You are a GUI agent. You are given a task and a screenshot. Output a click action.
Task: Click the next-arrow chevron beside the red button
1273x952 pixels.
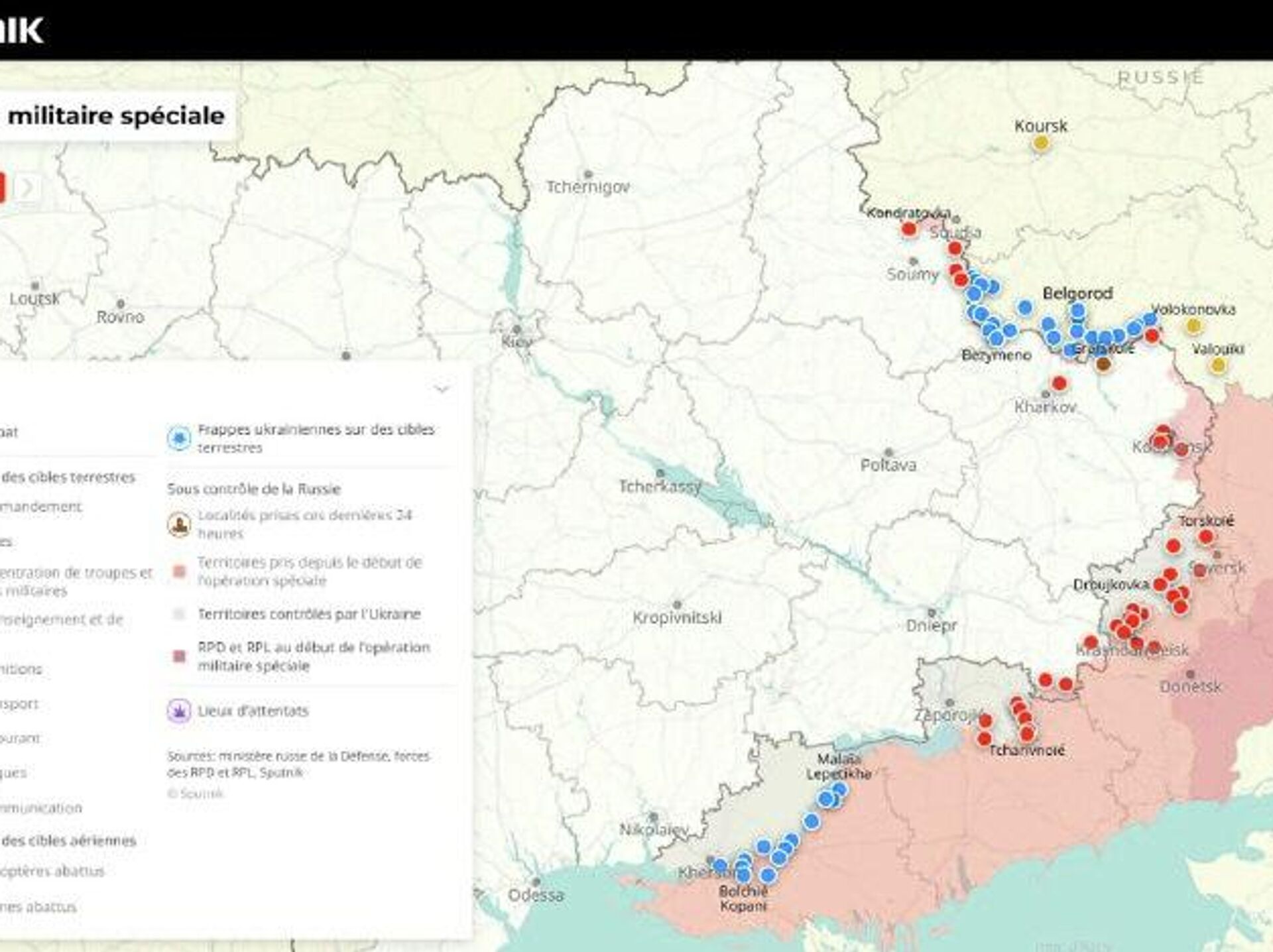27,188
